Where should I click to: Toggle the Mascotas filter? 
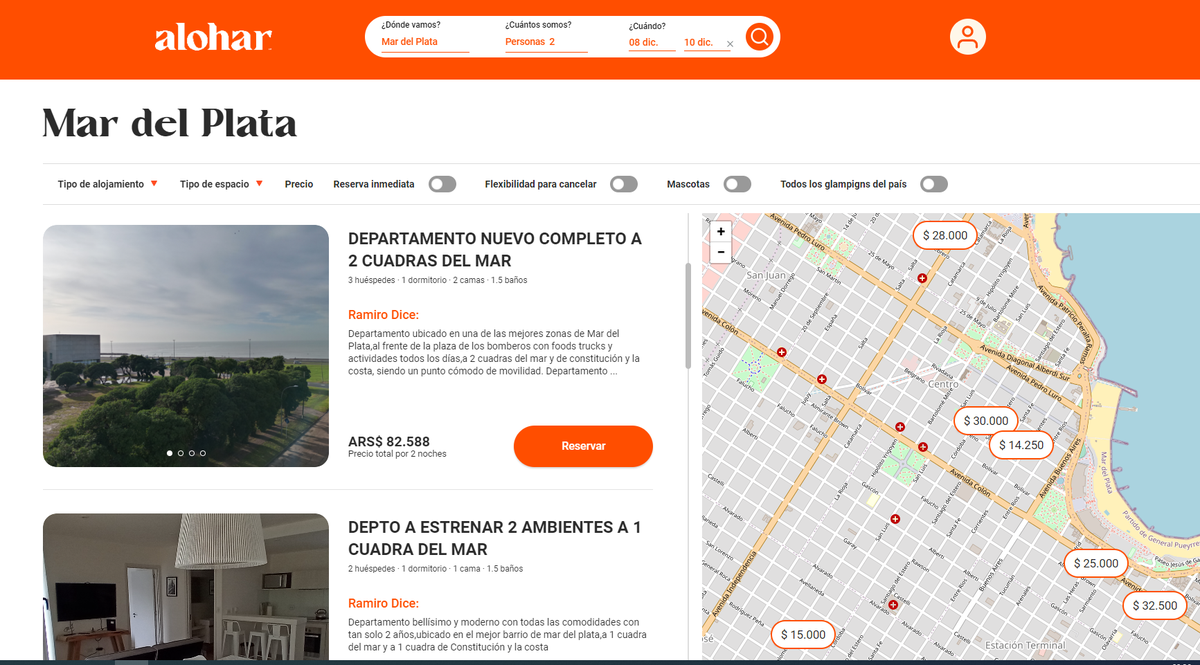(x=737, y=184)
